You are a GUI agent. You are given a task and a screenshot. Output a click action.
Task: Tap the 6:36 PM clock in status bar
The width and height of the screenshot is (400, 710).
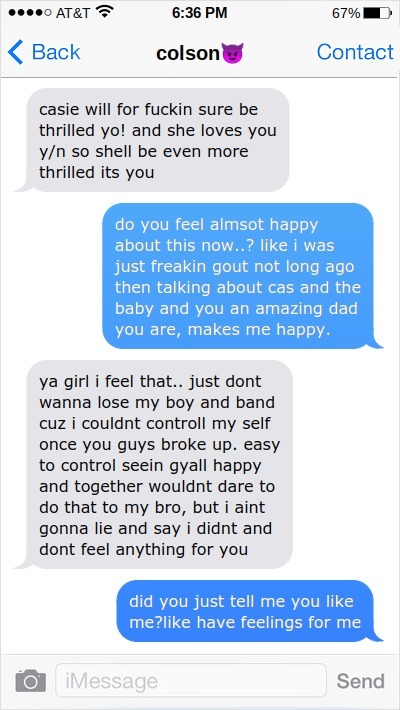[199, 13]
